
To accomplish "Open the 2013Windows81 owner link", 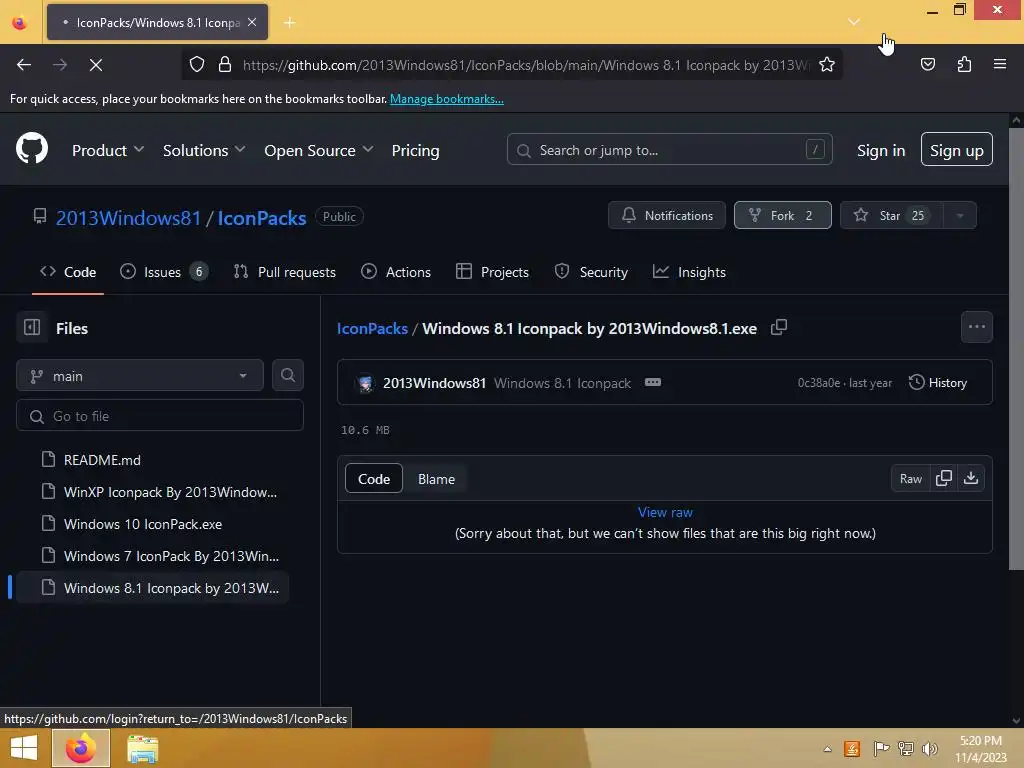I will pyautogui.click(x=128, y=217).
